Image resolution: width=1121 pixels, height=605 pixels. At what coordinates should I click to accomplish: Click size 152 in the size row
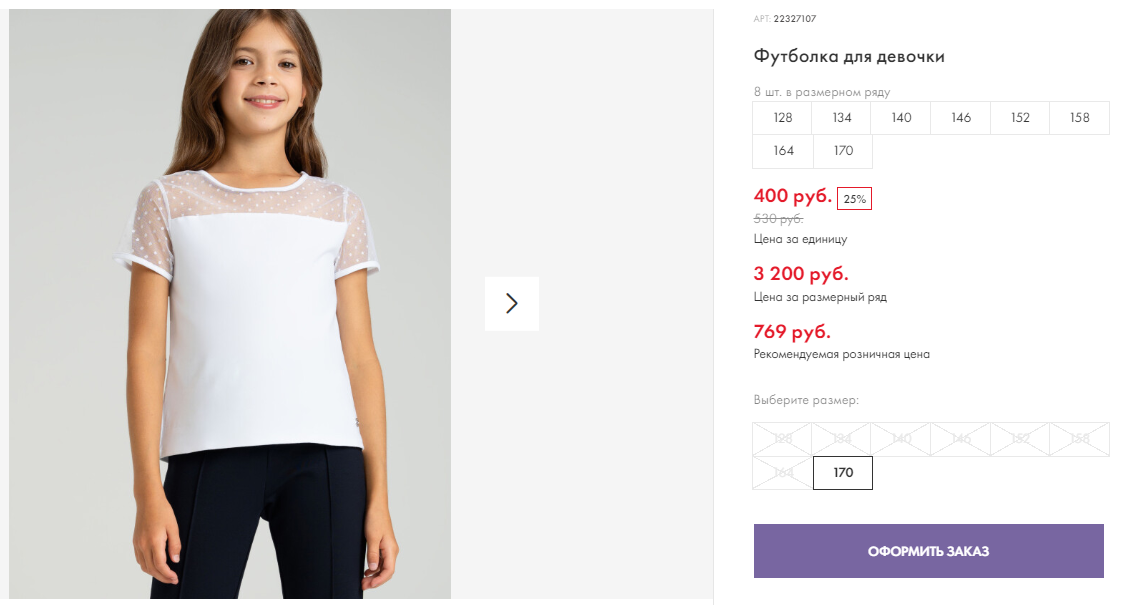1020,118
